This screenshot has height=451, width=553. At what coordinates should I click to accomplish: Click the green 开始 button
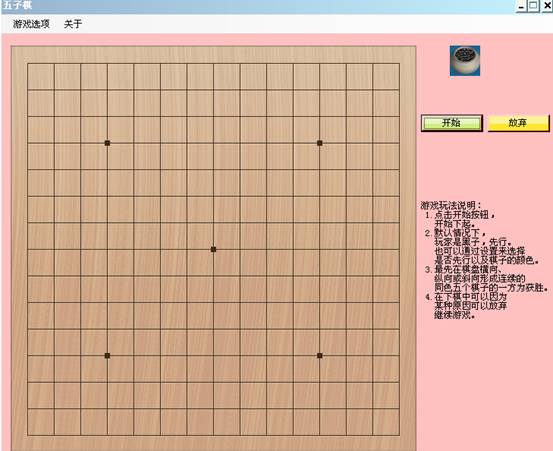(452, 123)
